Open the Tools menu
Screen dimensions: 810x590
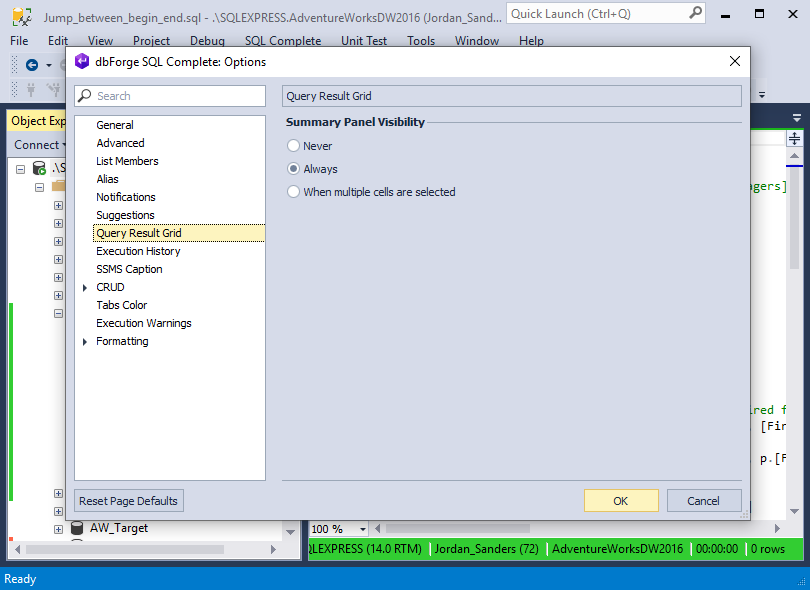[420, 40]
